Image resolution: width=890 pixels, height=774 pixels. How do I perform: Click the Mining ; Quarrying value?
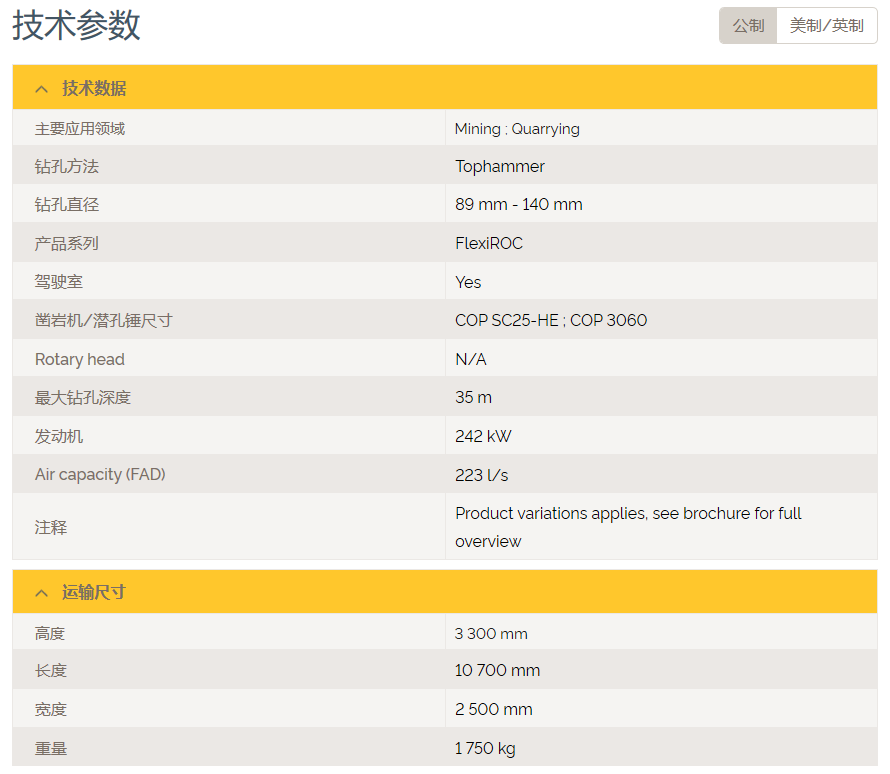click(x=517, y=129)
